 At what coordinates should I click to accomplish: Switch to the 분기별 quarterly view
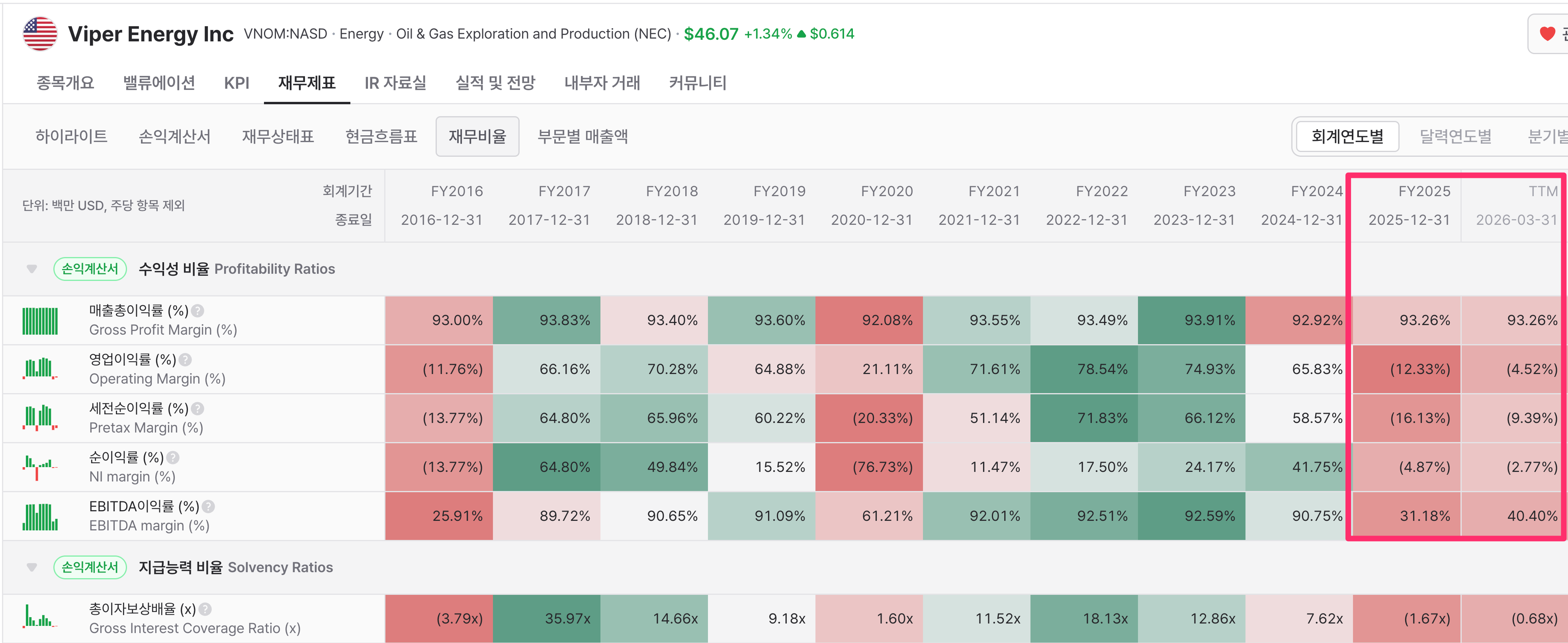click(1546, 136)
